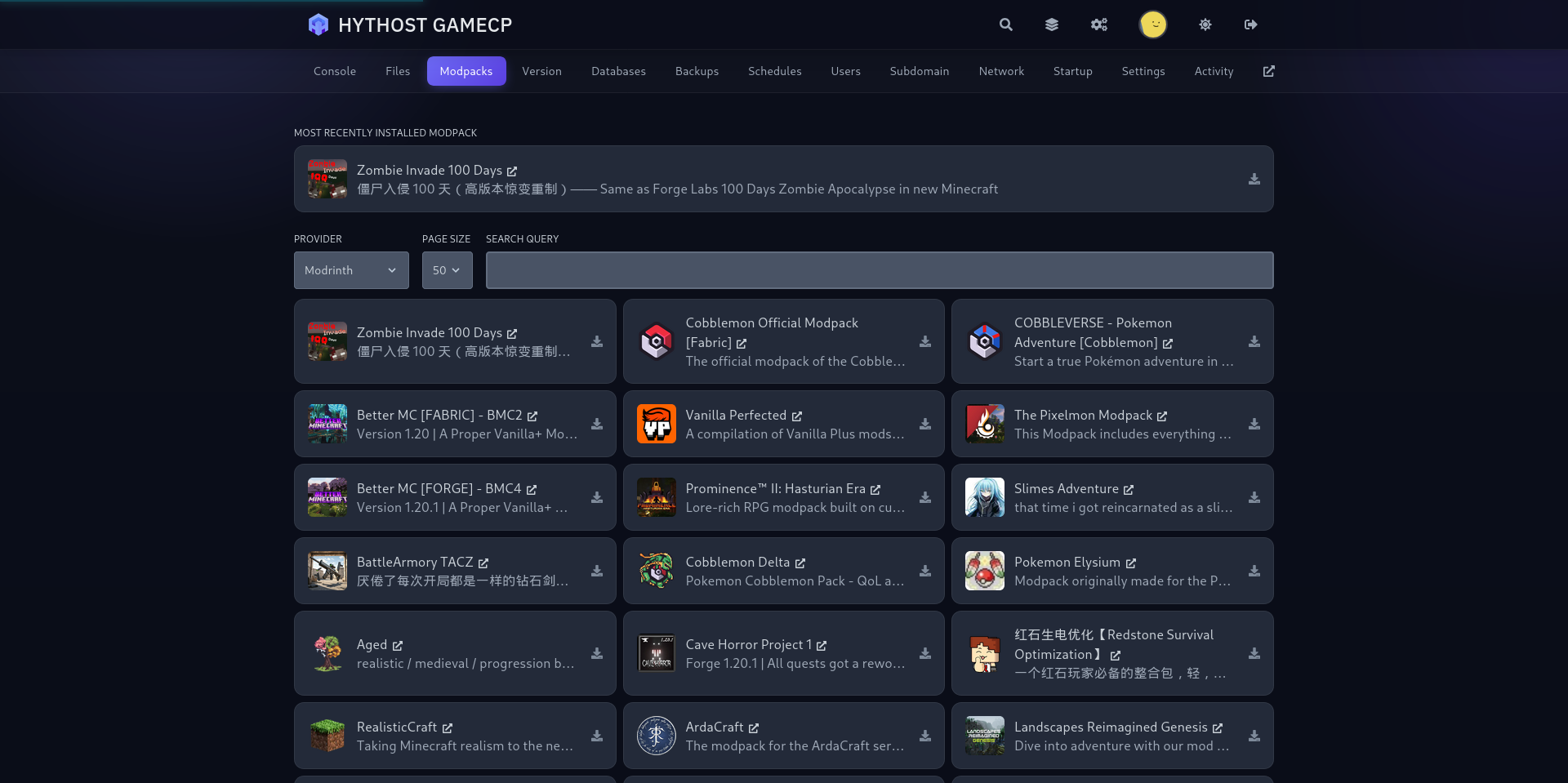Download the BattleArmory TACZ modpack

597,571
